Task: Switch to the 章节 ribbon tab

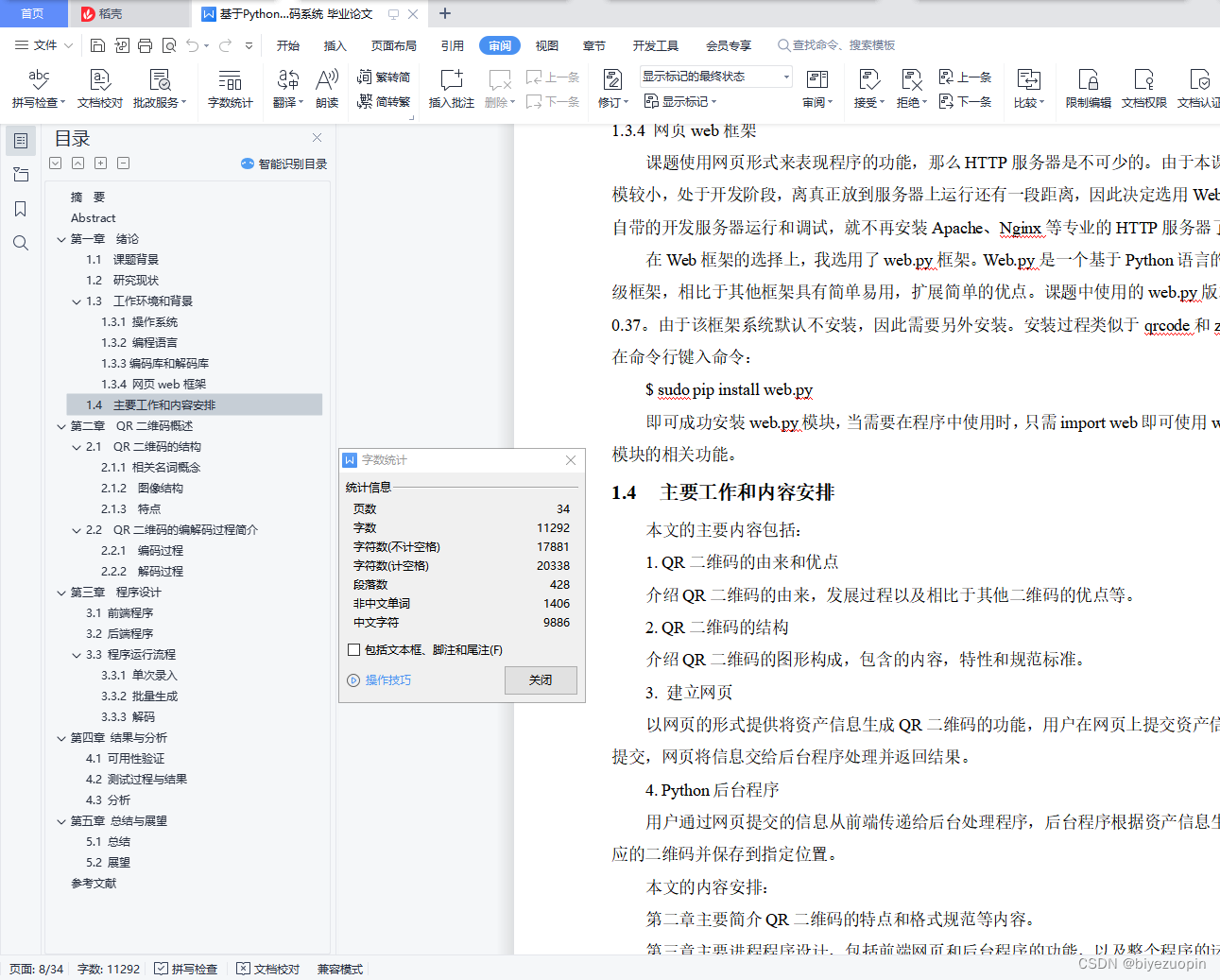Action: [x=594, y=45]
